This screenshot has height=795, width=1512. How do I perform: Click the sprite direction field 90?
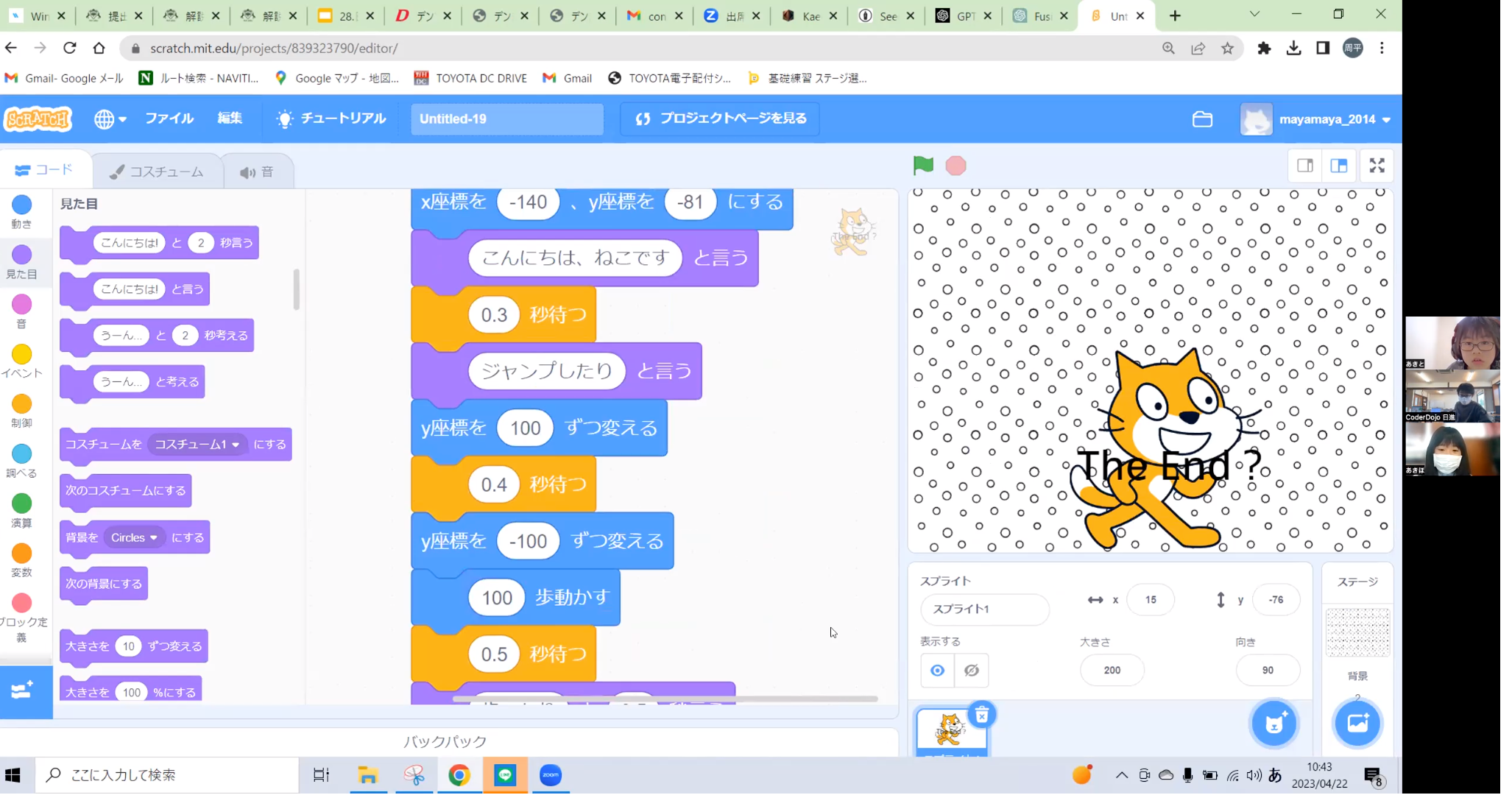coord(1268,670)
